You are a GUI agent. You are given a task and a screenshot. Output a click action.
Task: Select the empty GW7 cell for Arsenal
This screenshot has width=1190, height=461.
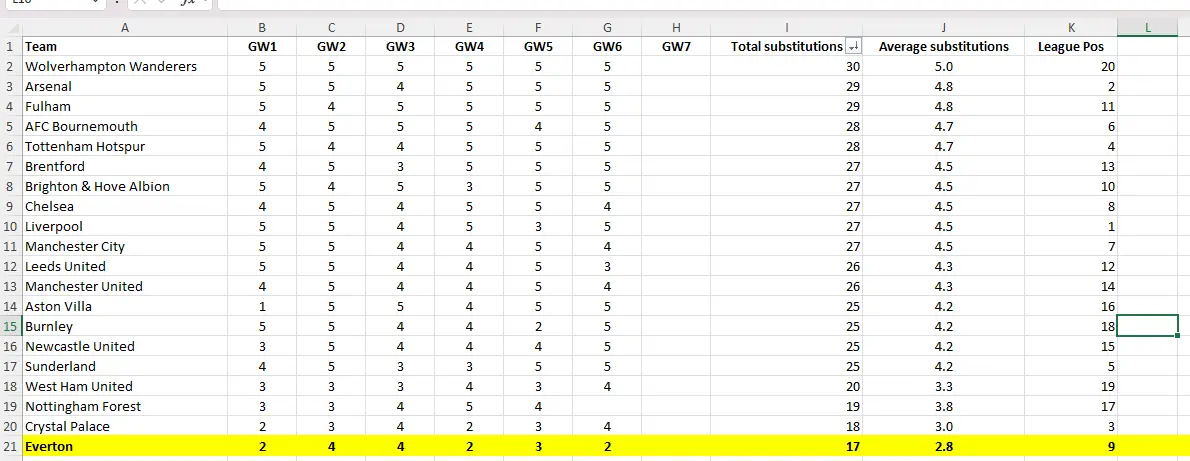point(676,86)
